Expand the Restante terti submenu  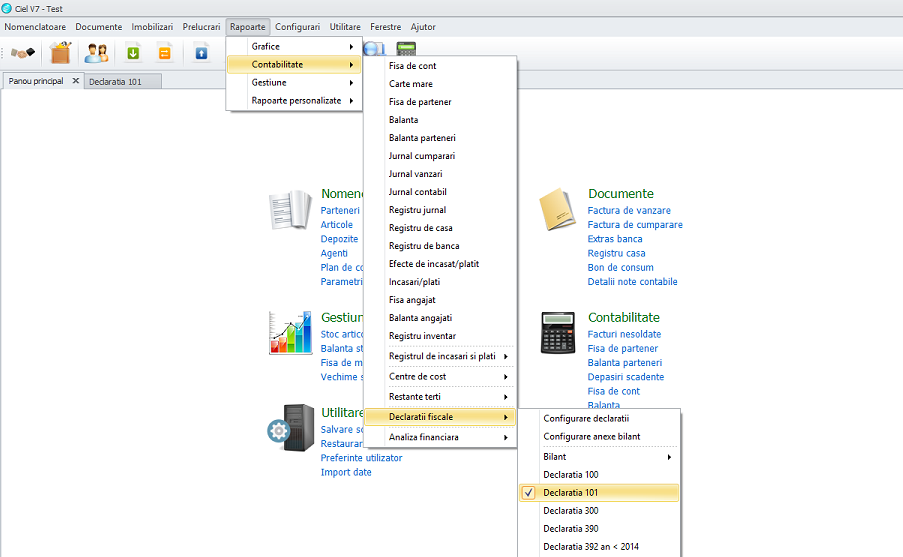(440, 396)
